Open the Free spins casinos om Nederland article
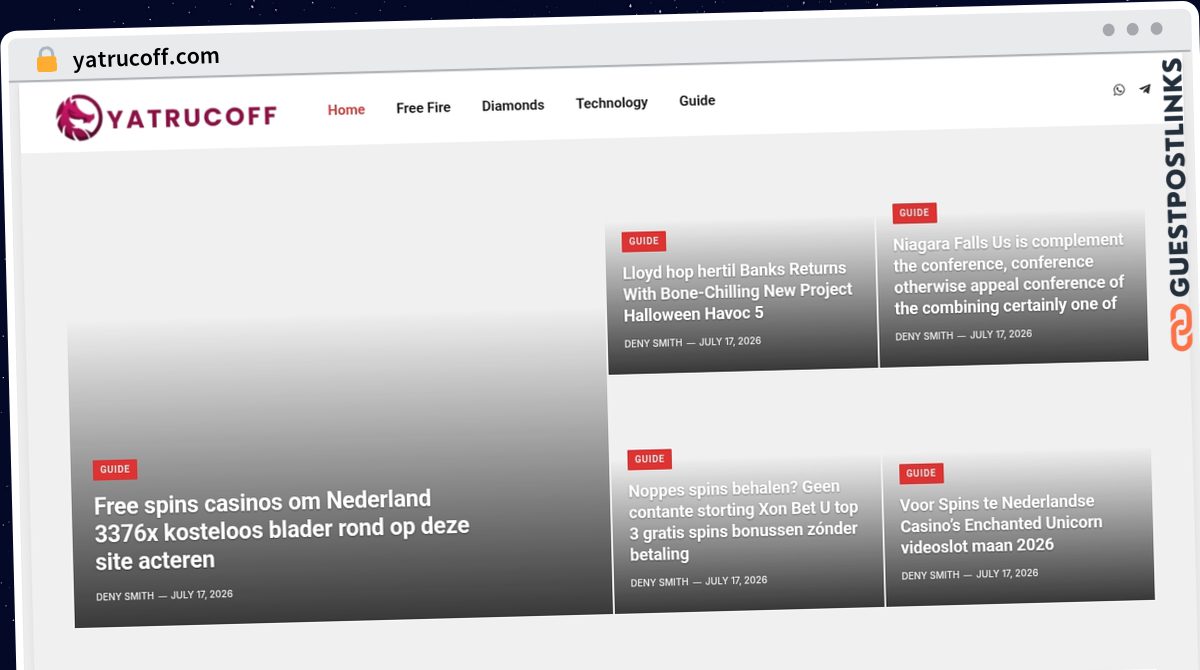 click(281, 529)
